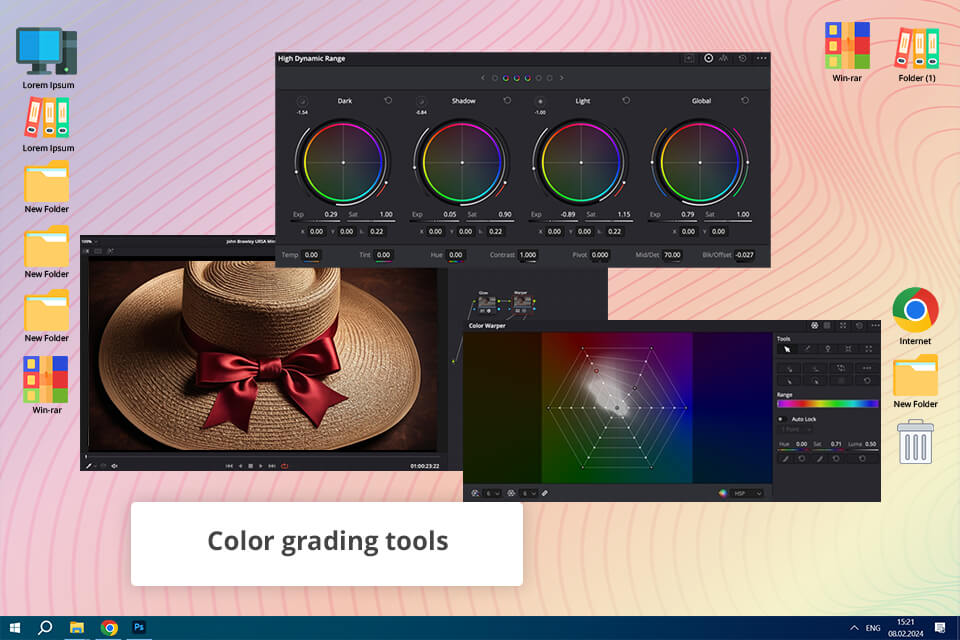
Task: Click the Light zone falloff icon
Action: pyautogui.click(x=539, y=101)
